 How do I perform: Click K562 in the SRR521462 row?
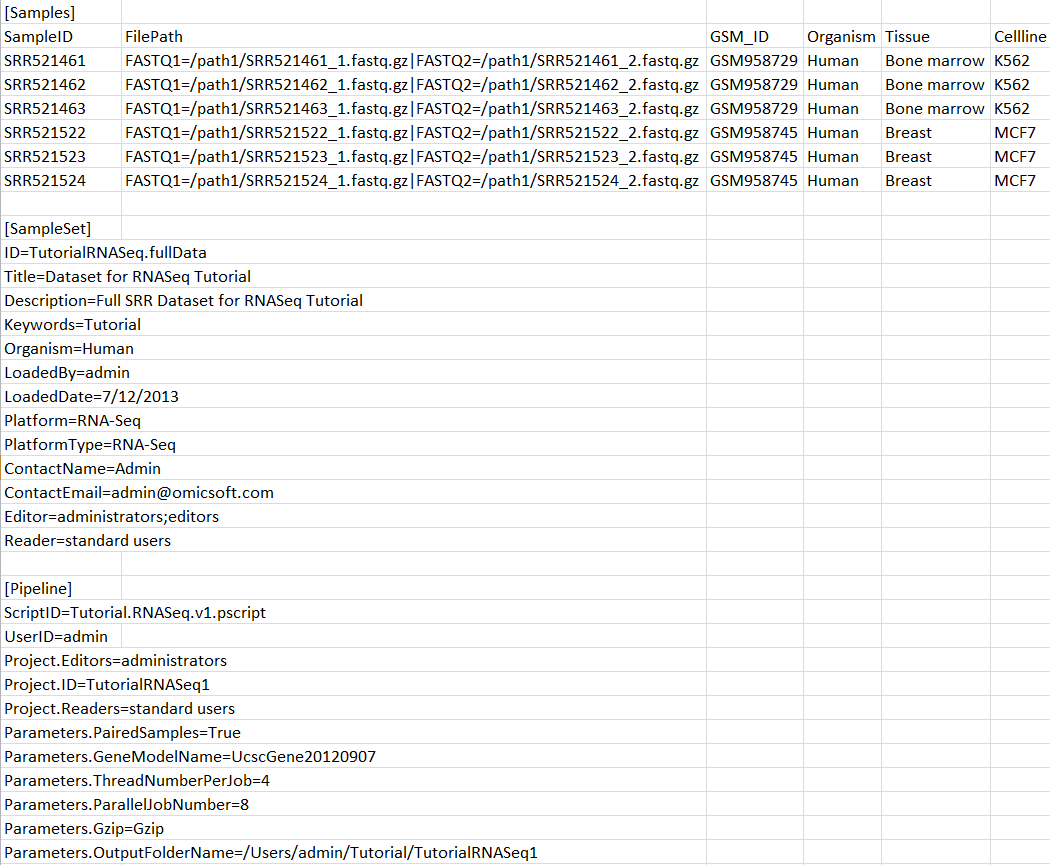pyautogui.click(x=1020, y=84)
